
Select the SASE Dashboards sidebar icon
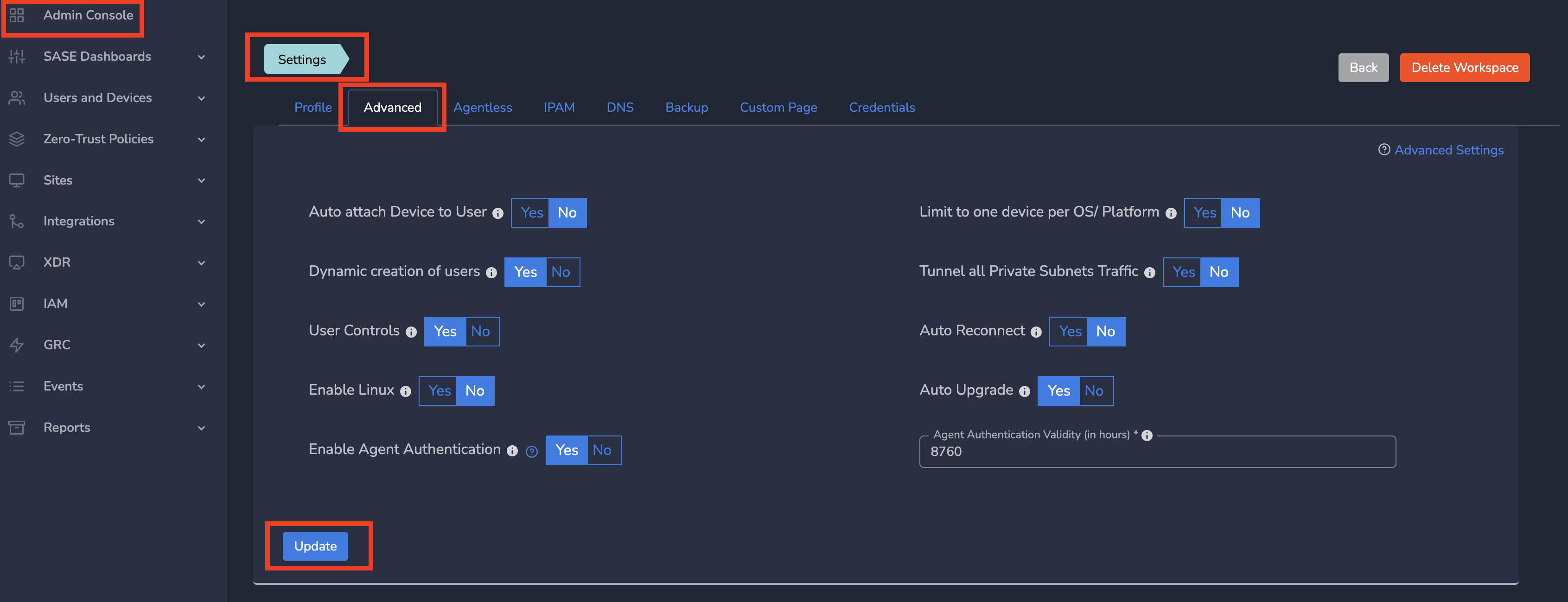(16, 56)
